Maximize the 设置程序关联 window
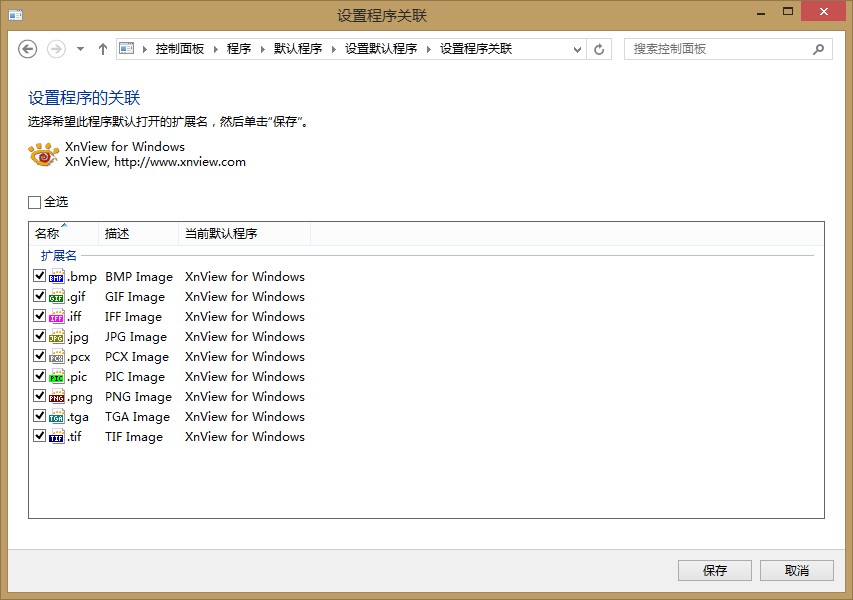853x600 pixels. [788, 11]
